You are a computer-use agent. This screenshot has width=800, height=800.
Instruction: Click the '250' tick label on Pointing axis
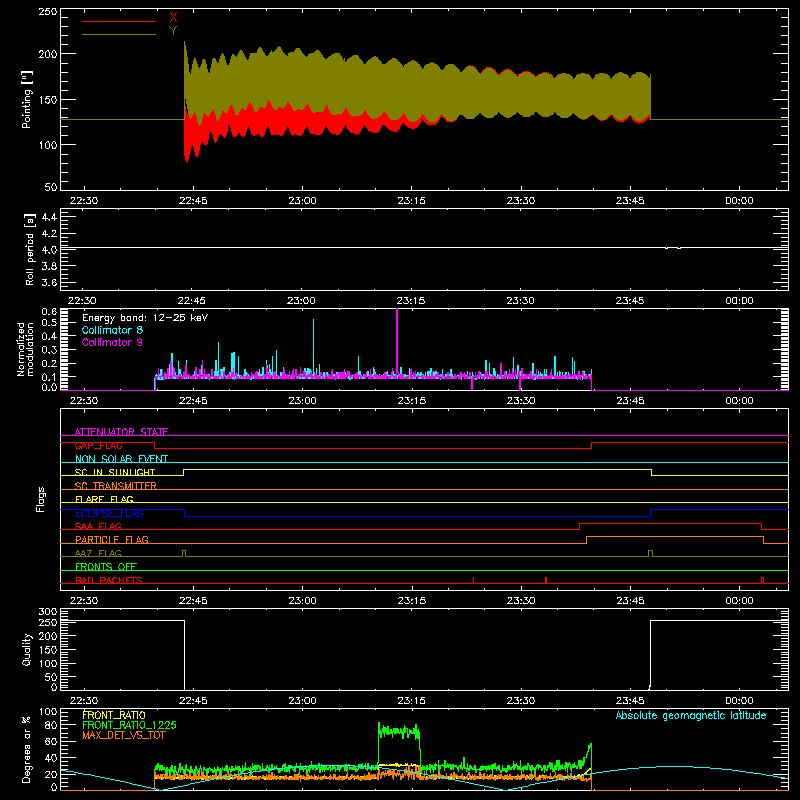coord(48,12)
